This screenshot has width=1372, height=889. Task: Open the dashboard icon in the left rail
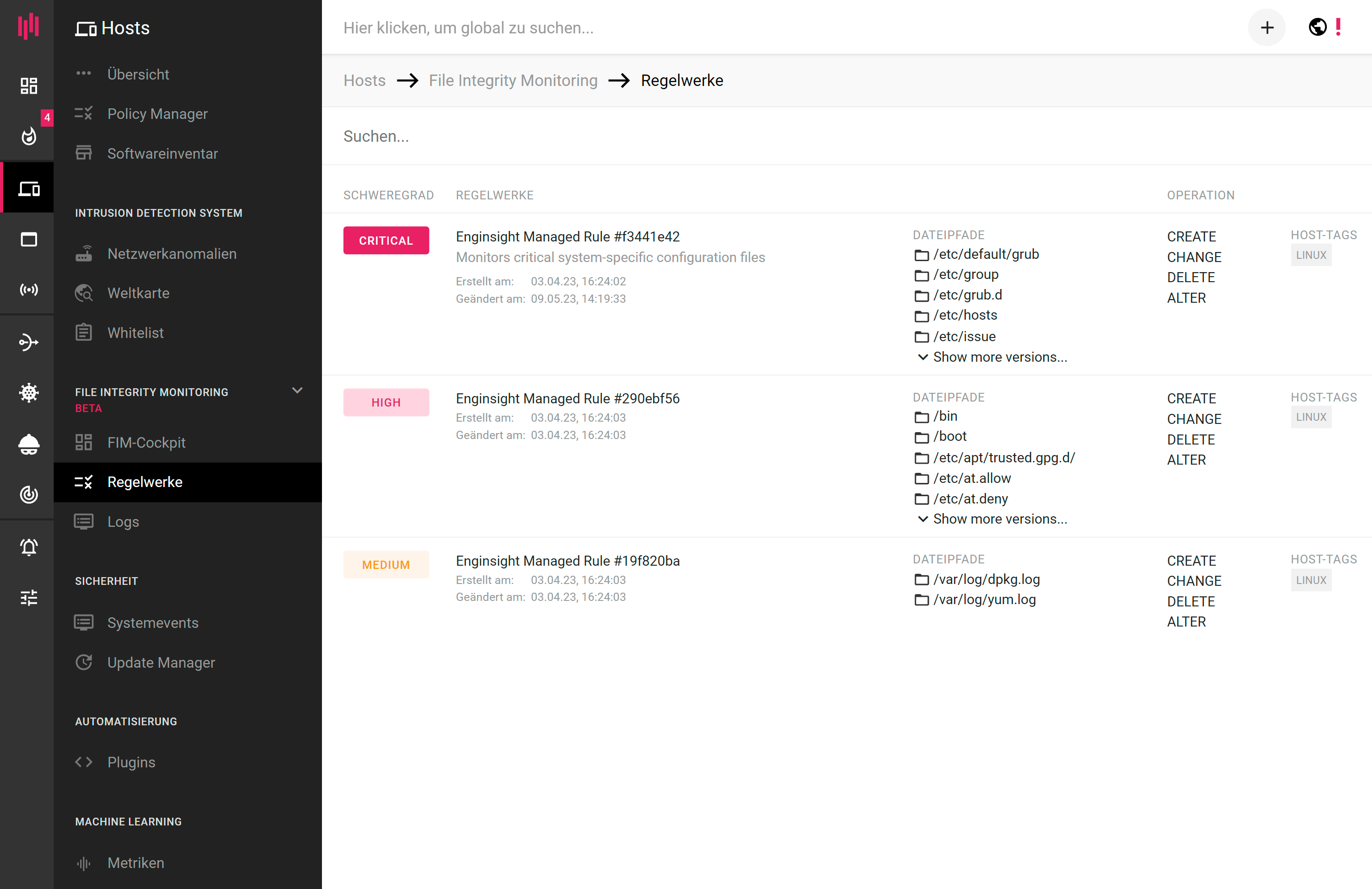pos(28,86)
